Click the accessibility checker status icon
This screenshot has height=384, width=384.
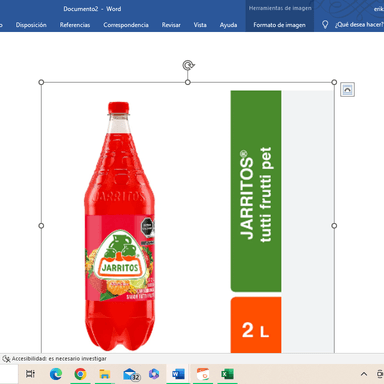[6, 359]
